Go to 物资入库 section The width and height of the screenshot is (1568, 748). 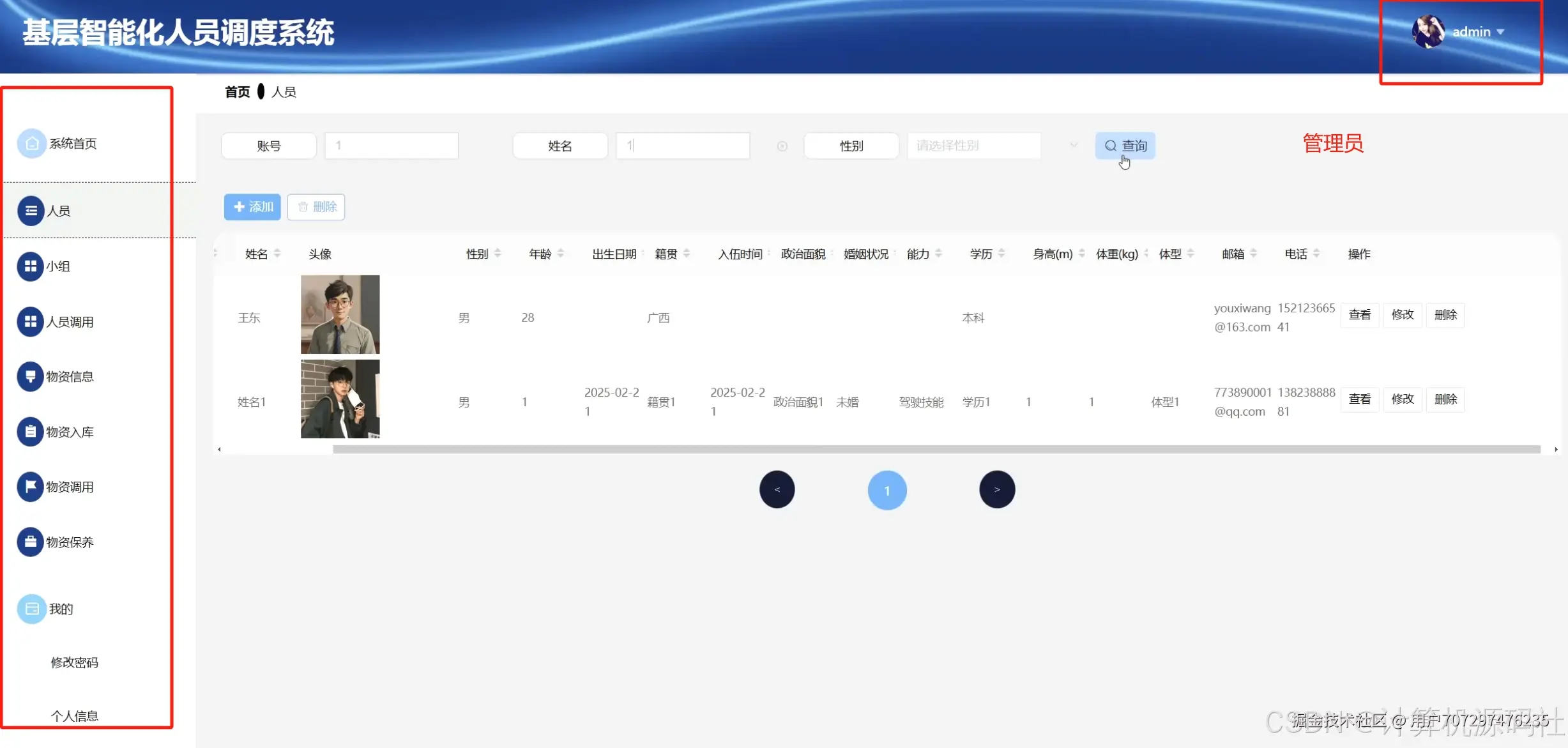[x=68, y=431]
